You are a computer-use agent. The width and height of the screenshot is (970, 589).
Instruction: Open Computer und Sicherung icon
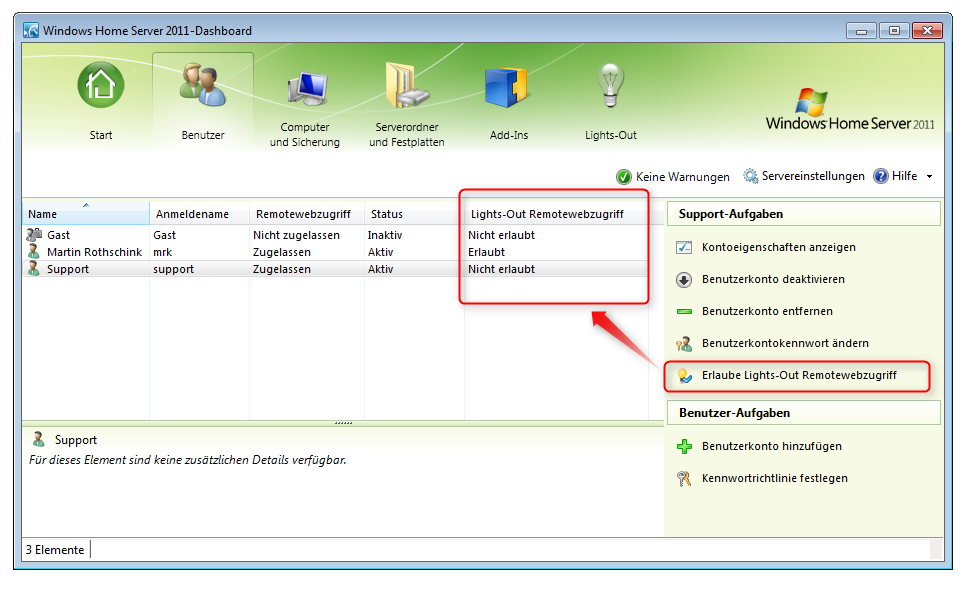click(307, 88)
